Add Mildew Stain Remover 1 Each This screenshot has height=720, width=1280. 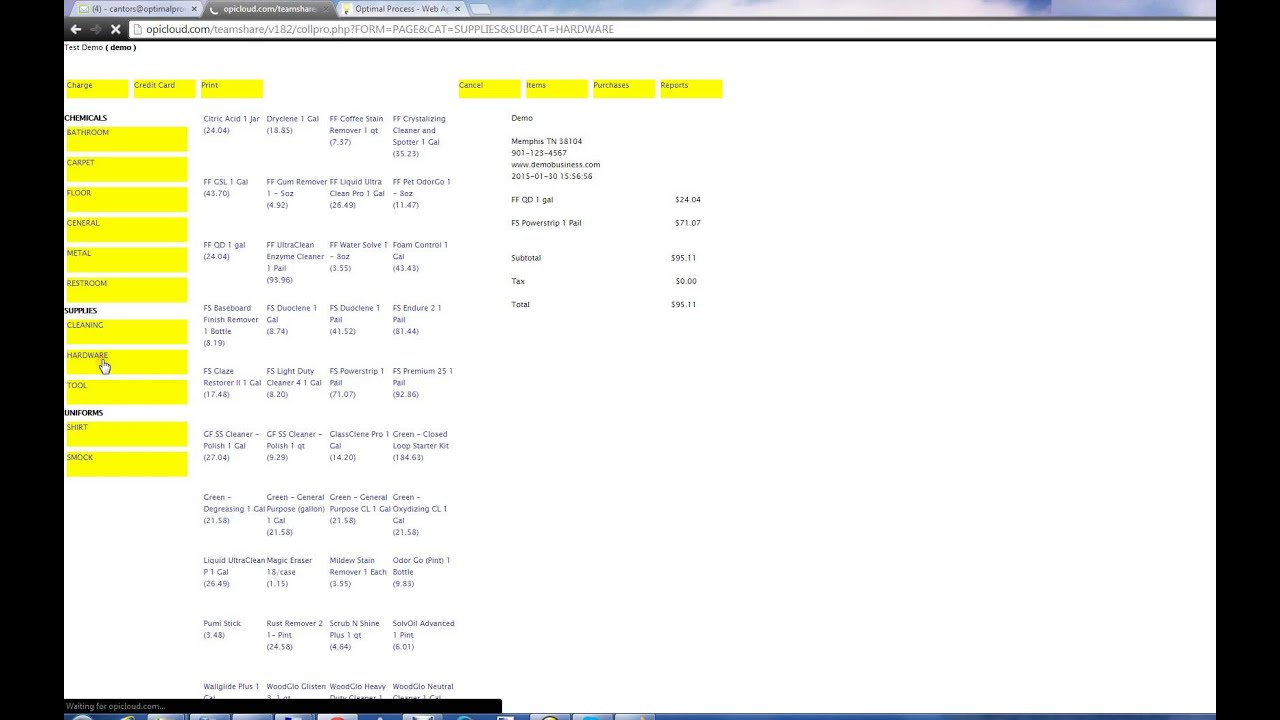[x=358, y=571]
